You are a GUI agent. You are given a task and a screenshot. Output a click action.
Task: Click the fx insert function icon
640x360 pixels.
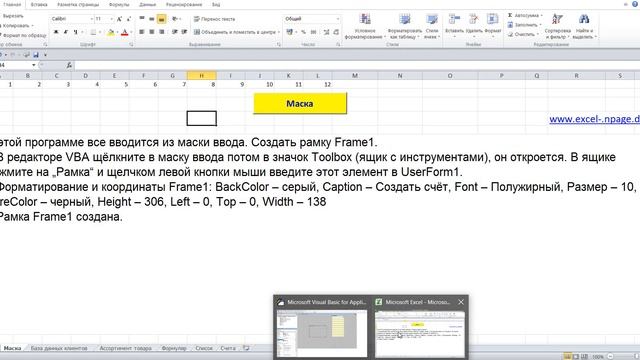pos(69,65)
